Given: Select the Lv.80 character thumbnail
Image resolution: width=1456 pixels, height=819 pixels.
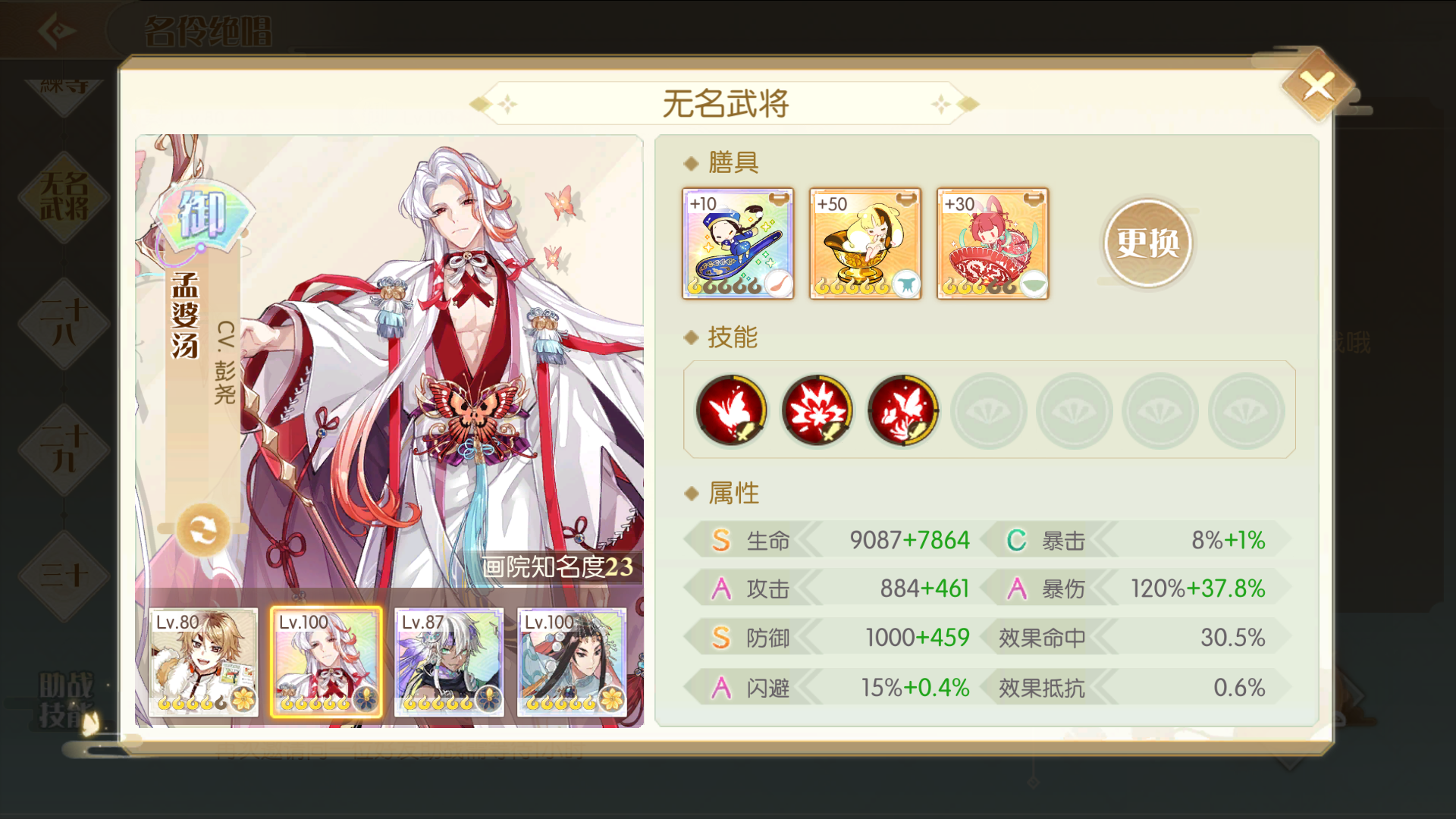Looking at the screenshot, I should (203, 662).
